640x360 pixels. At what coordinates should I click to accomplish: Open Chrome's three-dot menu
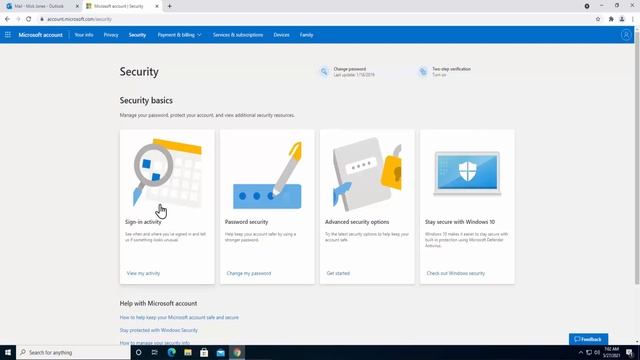(x=633, y=19)
